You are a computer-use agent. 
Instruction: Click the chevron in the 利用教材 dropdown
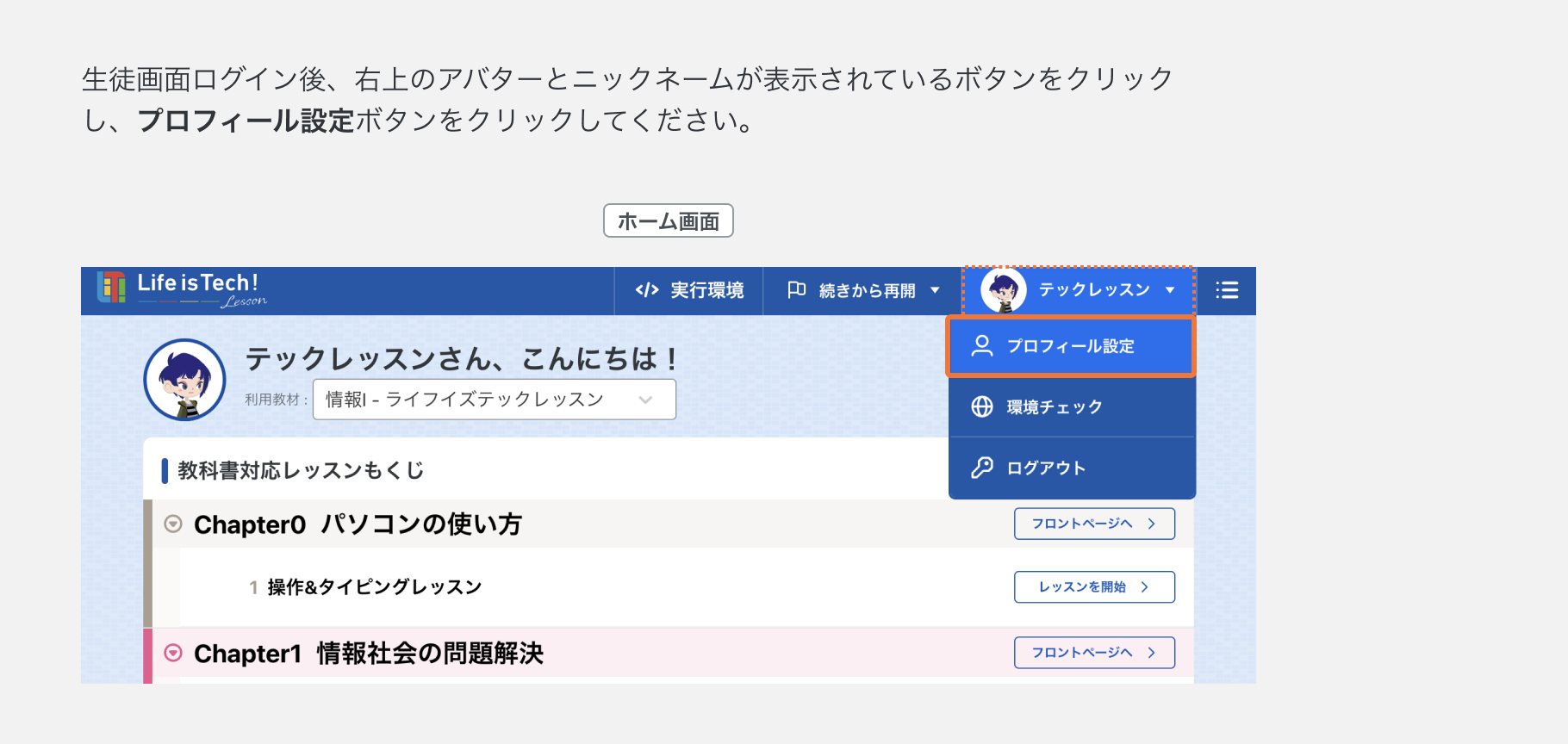[645, 400]
